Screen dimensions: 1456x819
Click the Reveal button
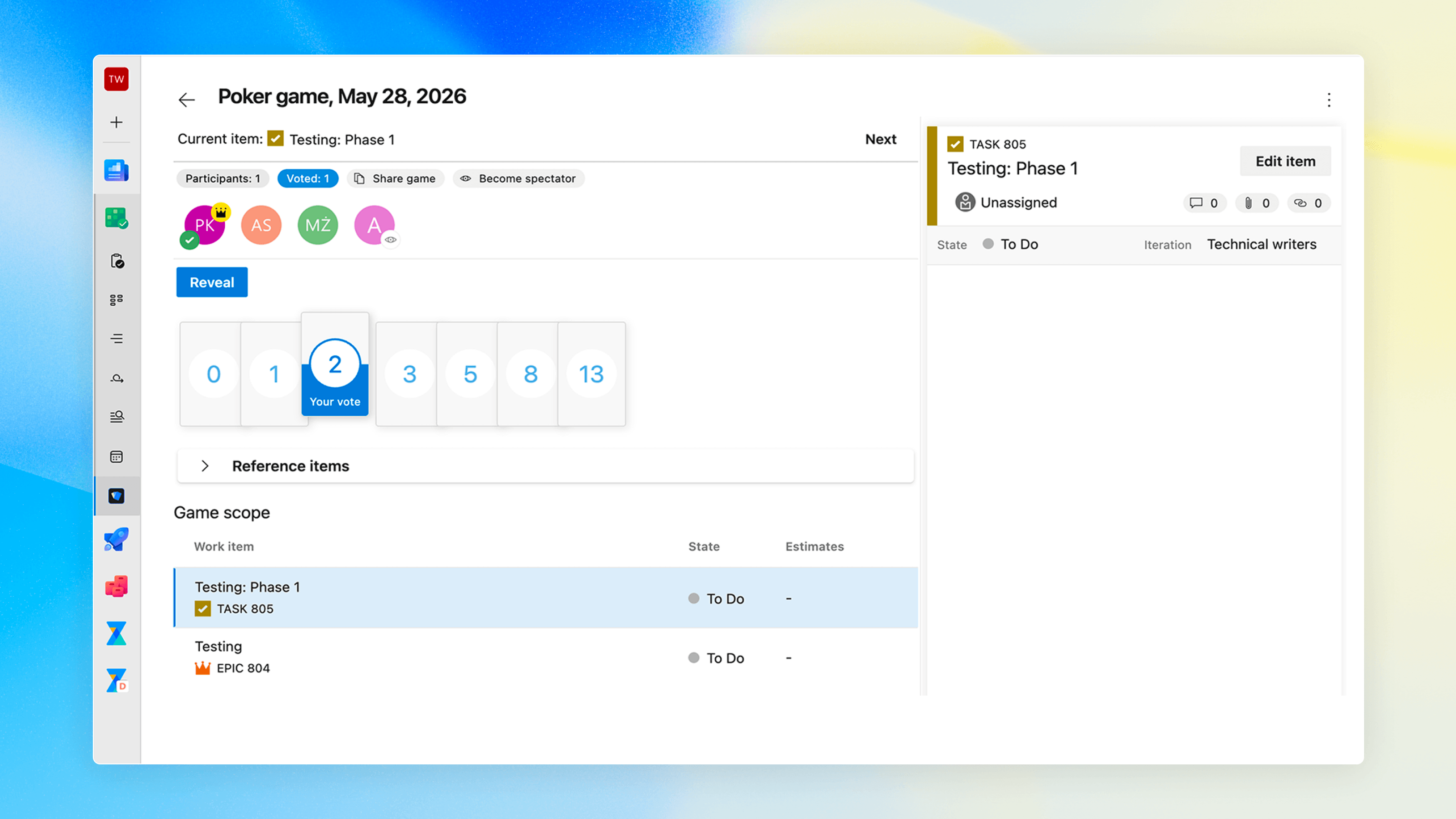[212, 282]
